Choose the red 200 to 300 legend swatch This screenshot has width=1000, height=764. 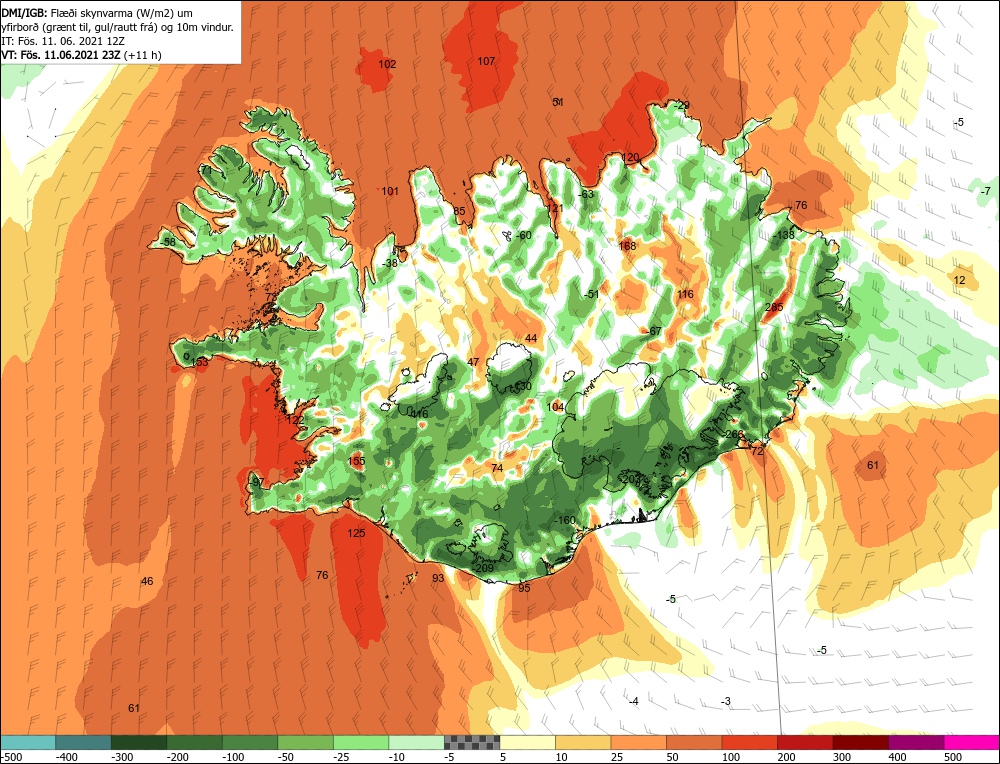click(805, 742)
